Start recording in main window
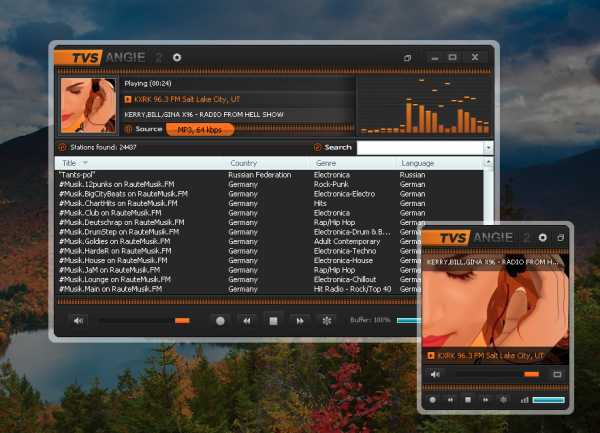600x433 pixels. [220, 321]
